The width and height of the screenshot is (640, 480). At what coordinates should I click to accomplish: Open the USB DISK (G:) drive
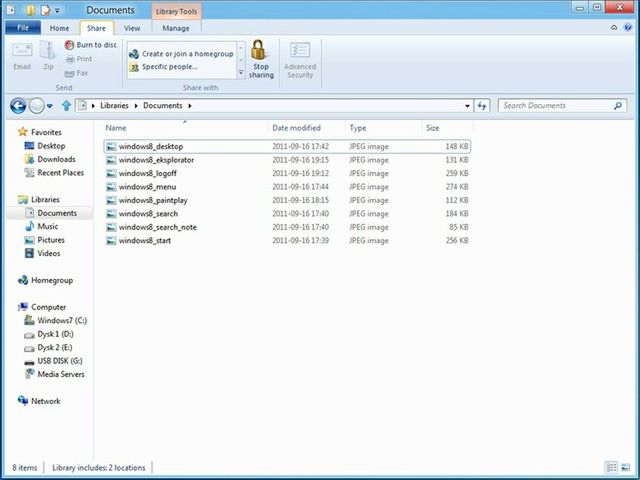(53, 361)
